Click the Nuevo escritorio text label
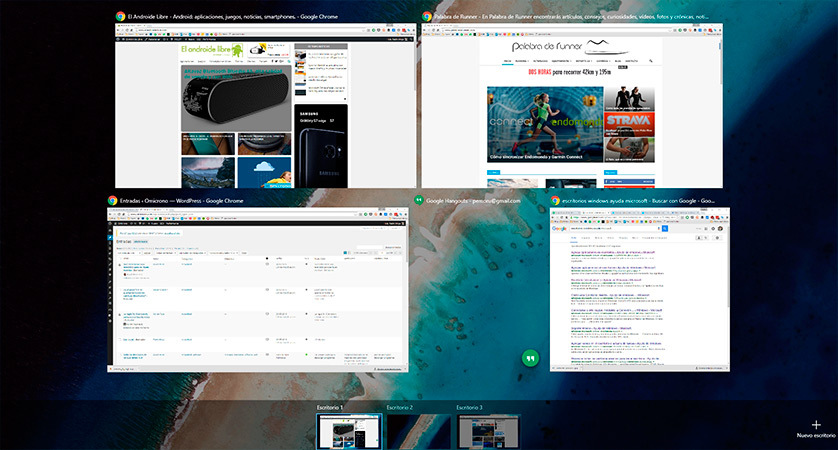The image size is (838, 450). (816, 437)
